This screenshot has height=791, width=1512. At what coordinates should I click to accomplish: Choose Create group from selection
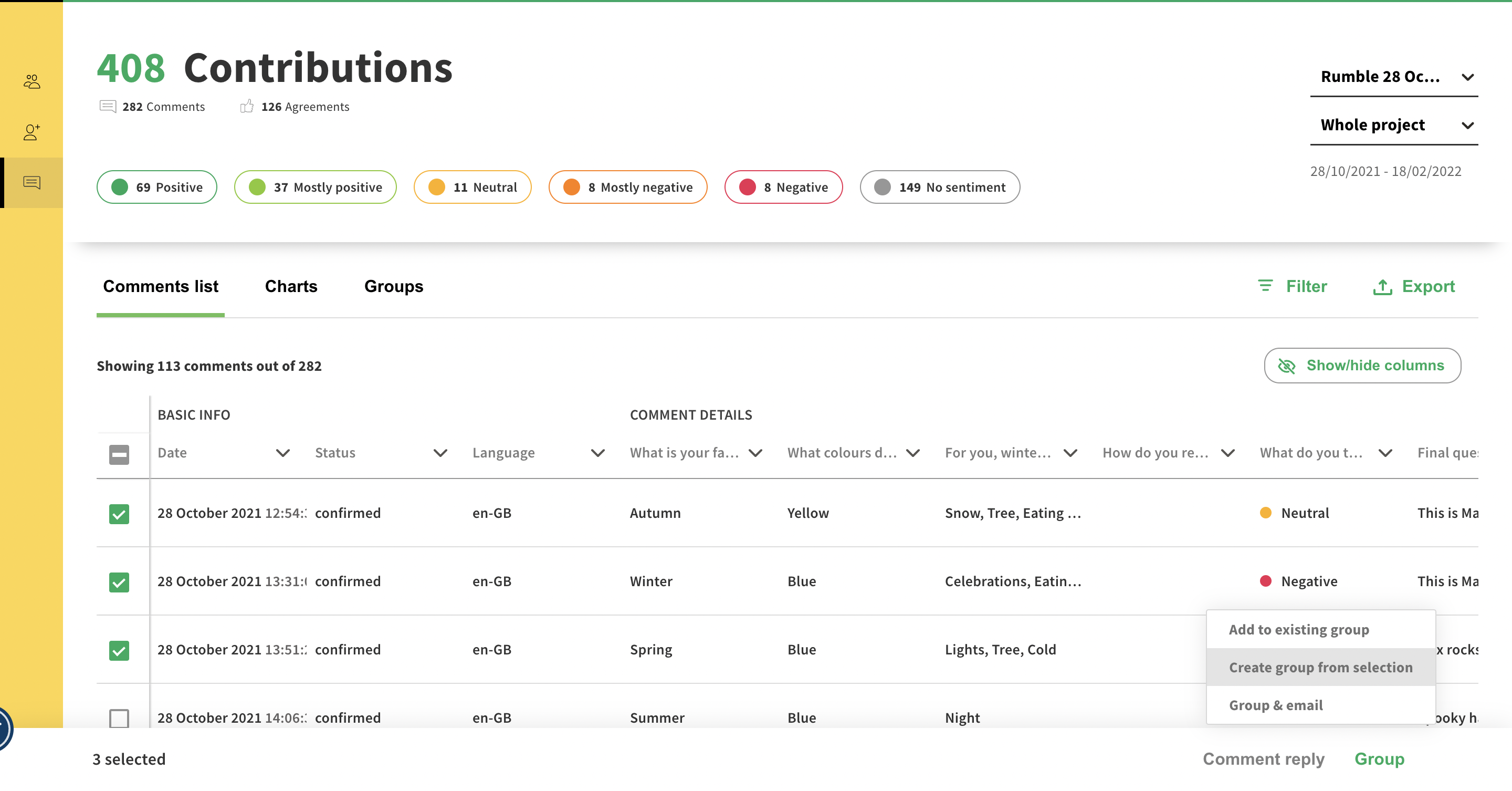pyautogui.click(x=1320, y=668)
